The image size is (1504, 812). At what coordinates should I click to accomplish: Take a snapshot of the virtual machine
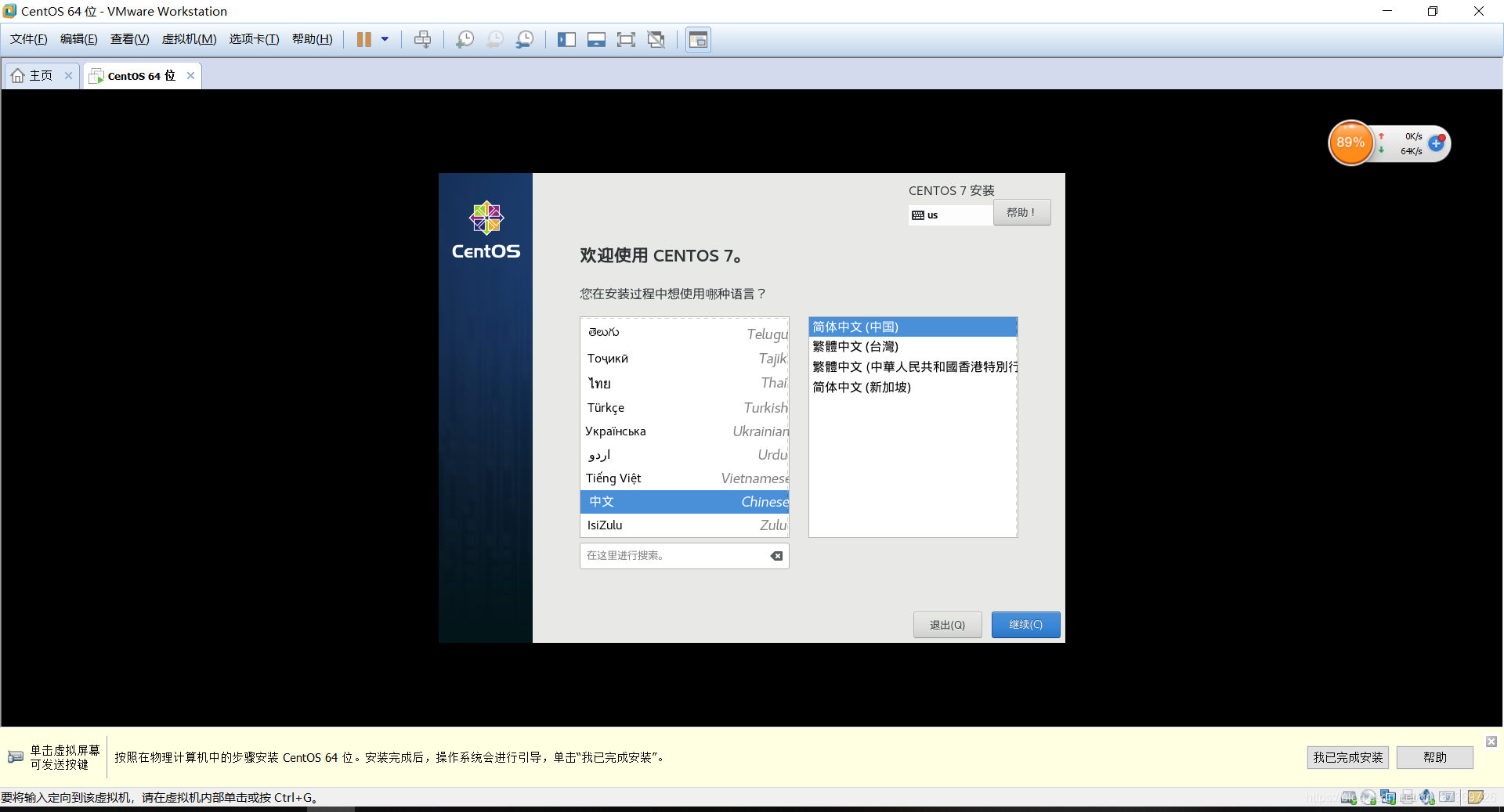[465, 39]
